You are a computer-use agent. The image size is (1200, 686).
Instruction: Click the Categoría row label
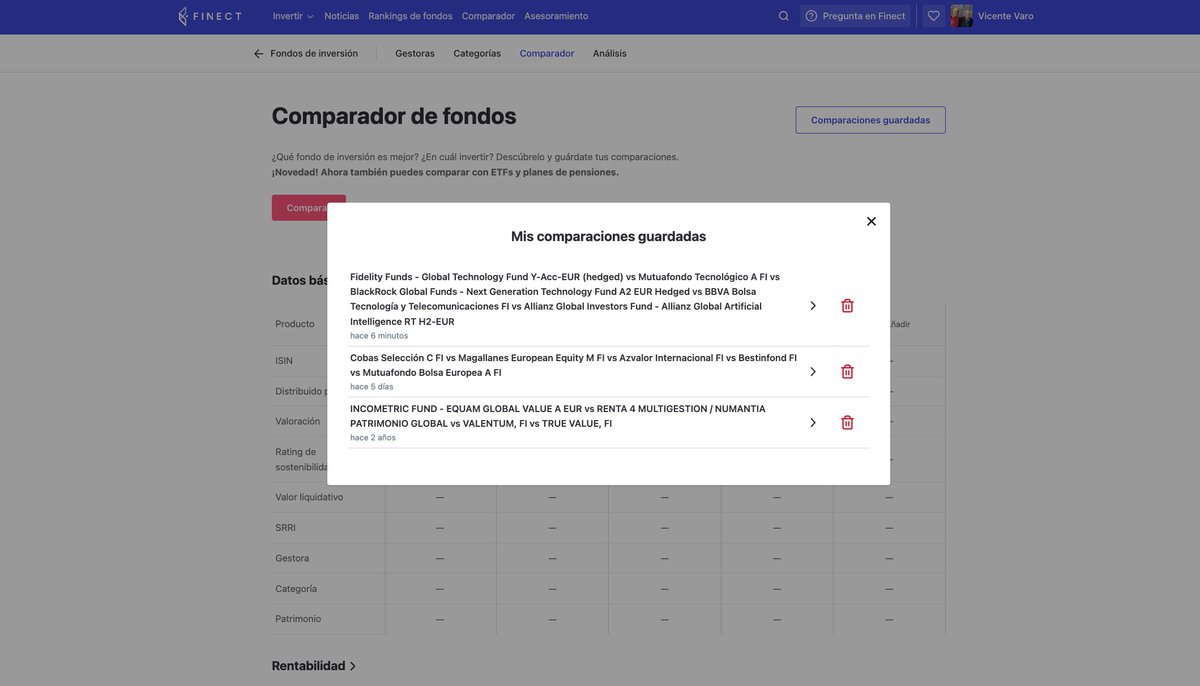tap(296, 589)
